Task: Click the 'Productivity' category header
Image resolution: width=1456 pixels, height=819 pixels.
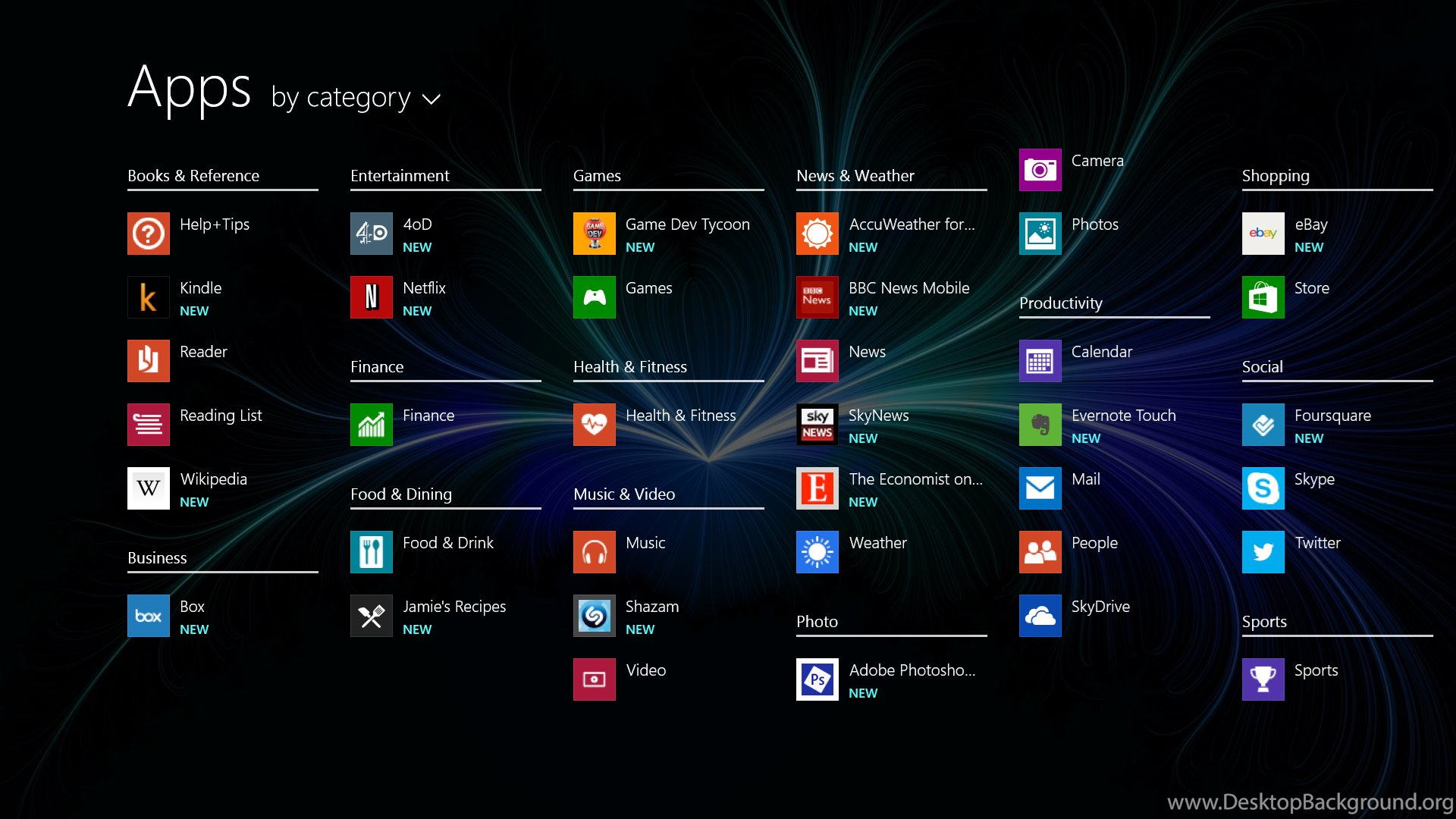Action: (1061, 303)
